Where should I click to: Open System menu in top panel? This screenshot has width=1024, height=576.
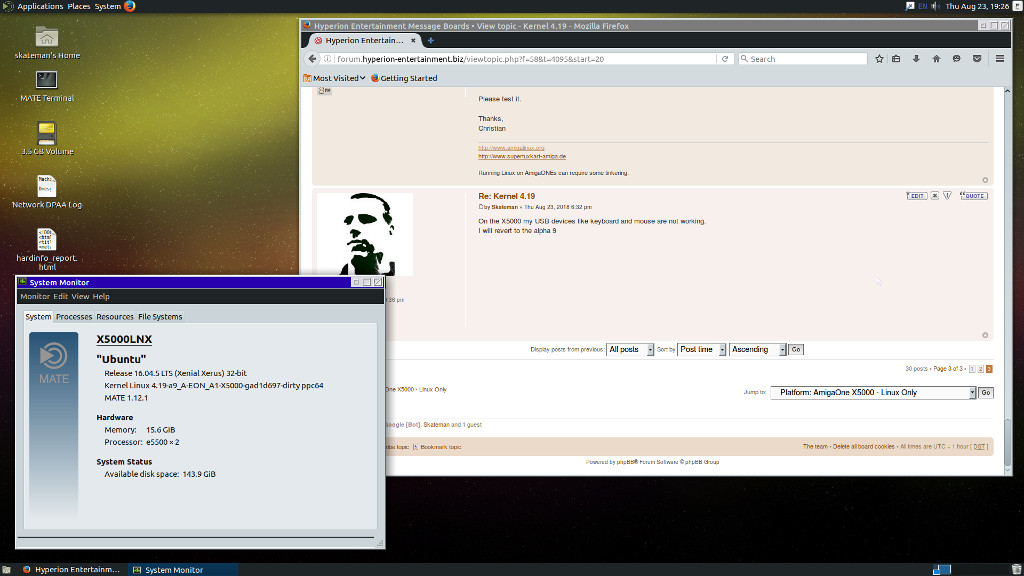pos(108,6)
